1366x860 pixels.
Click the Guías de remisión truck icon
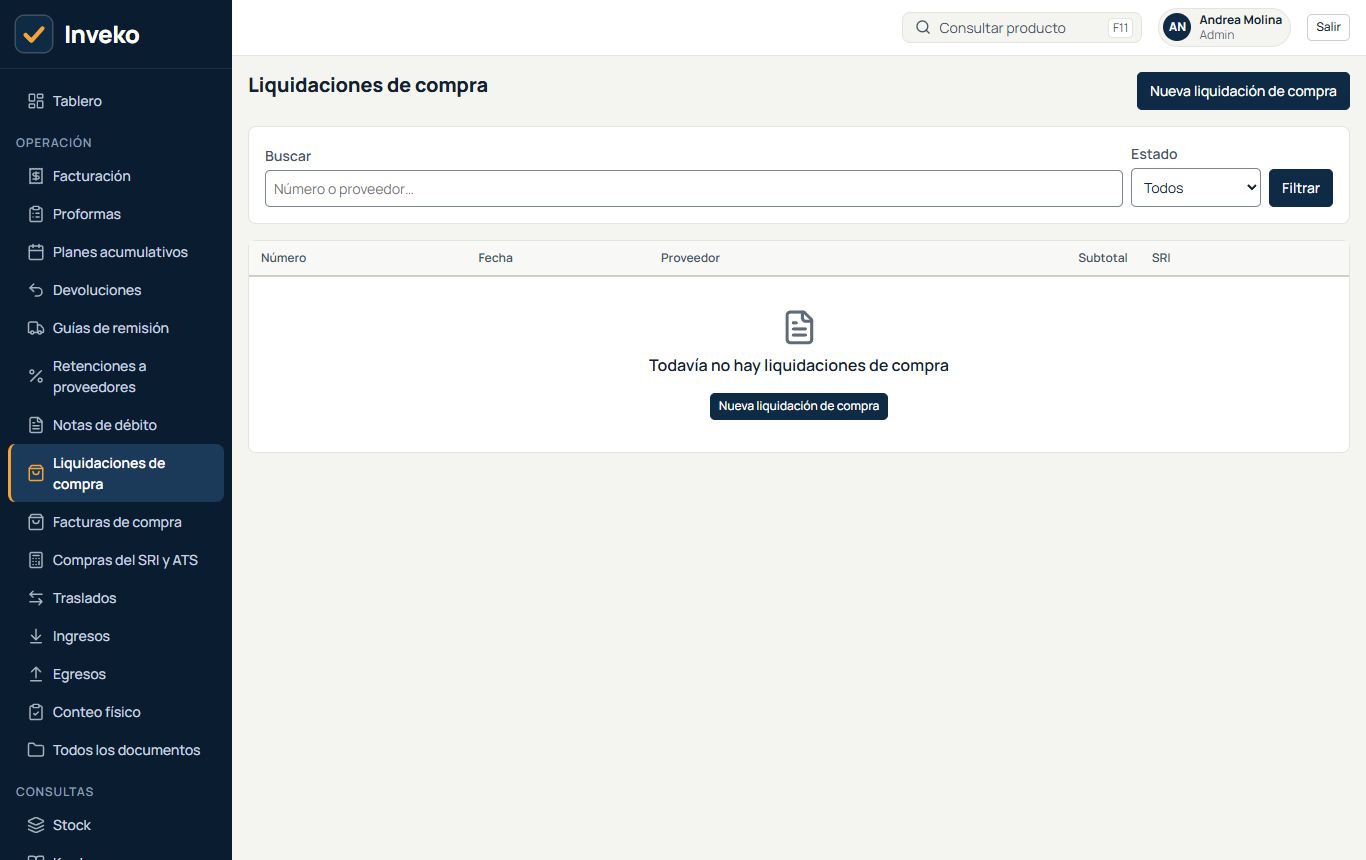(36, 328)
